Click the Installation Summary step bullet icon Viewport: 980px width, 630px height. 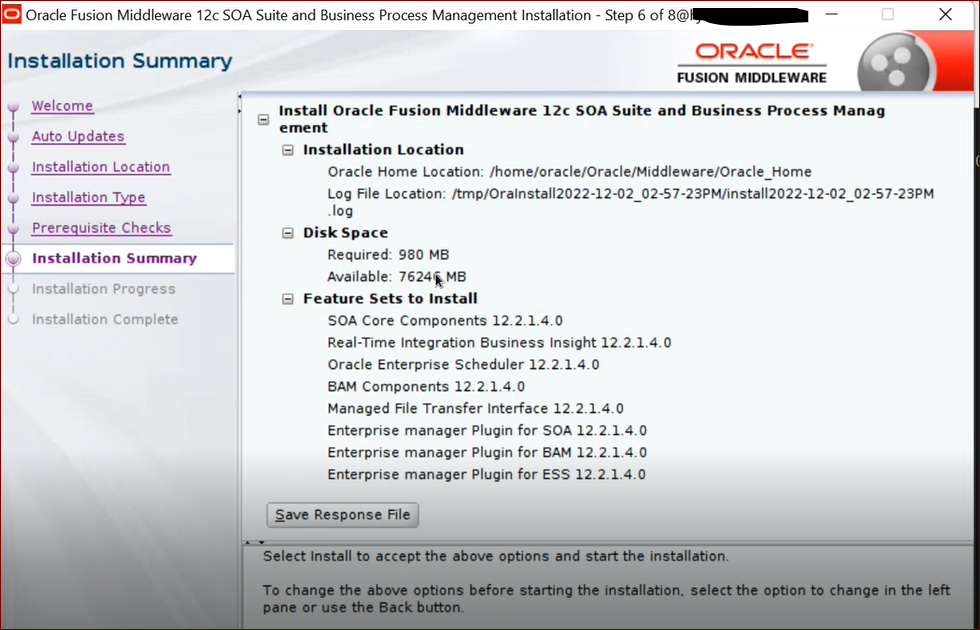coord(13,259)
